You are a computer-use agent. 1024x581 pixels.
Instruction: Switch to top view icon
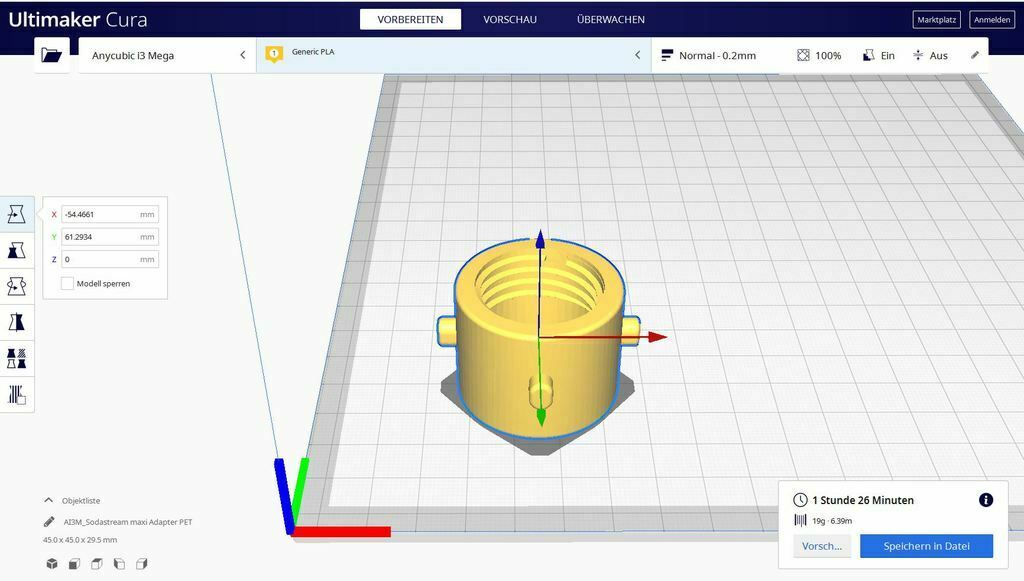point(97,563)
